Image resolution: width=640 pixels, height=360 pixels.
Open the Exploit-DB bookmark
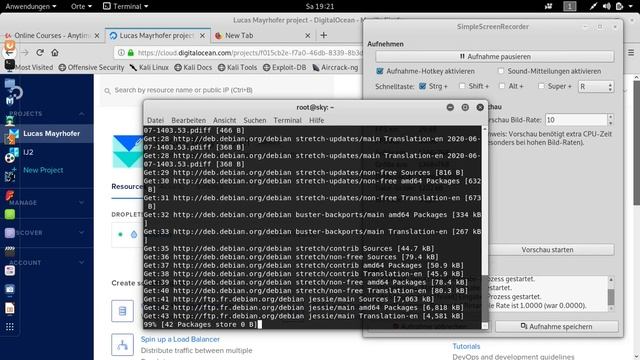tap(284, 67)
